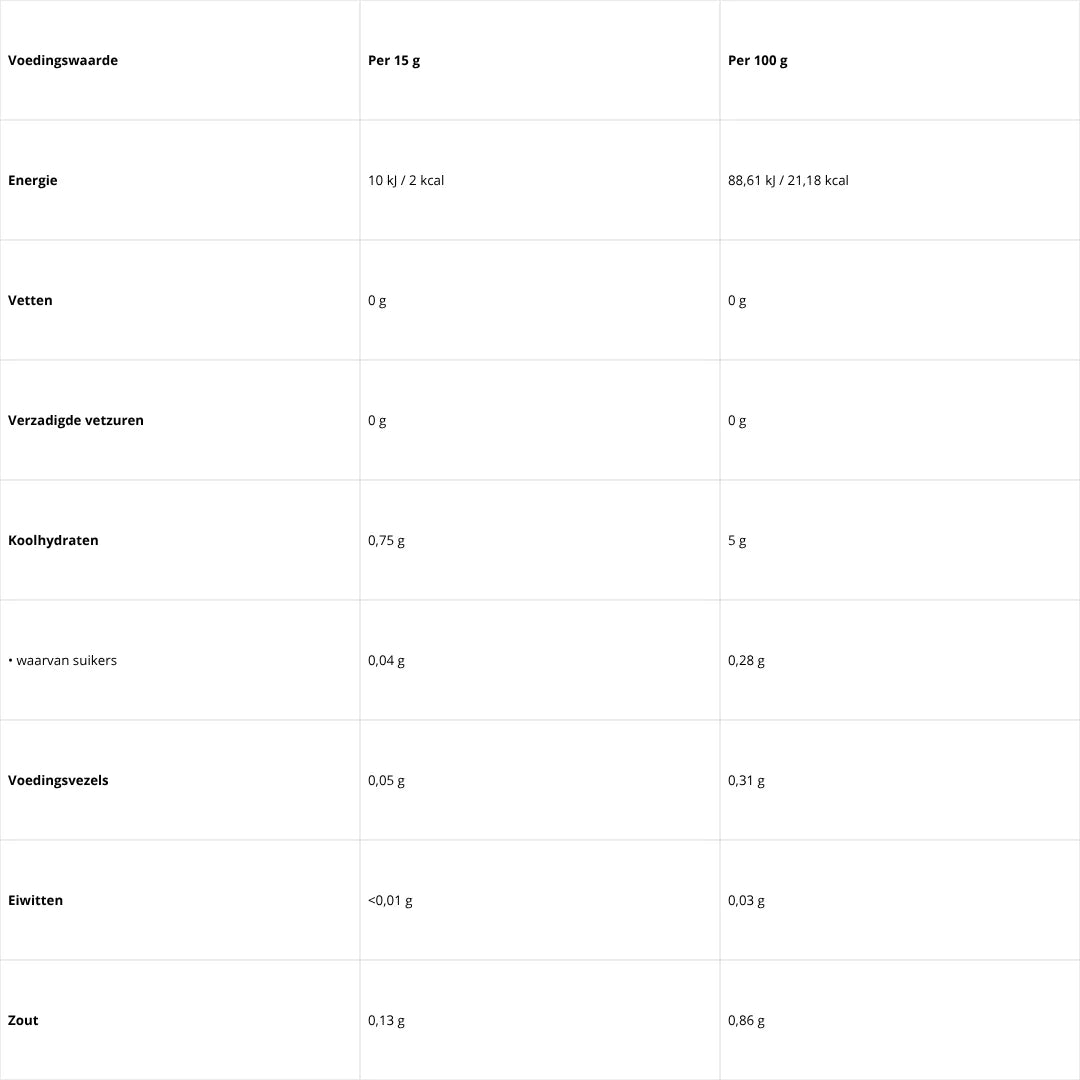
Task: Click the Vetten row label
Action: coord(30,300)
